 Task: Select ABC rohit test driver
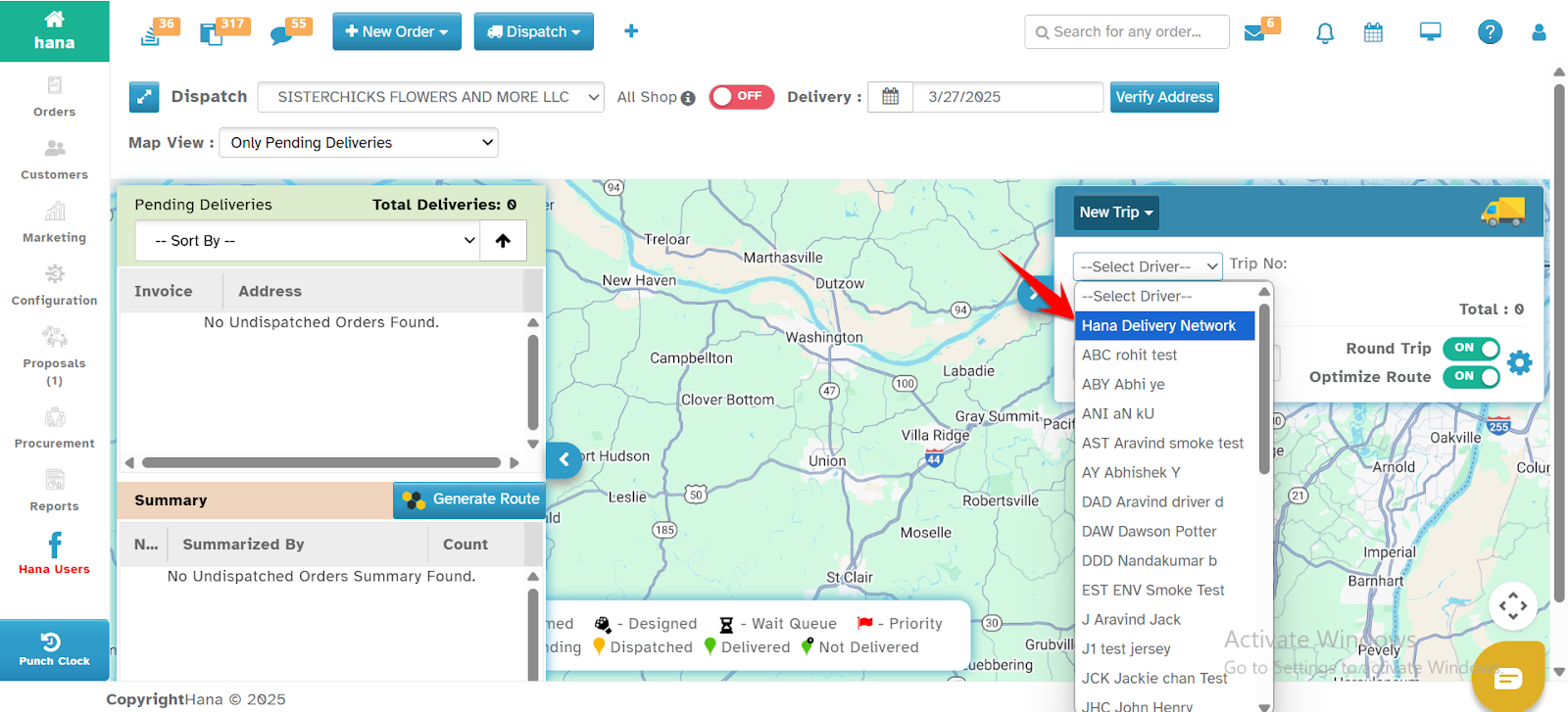coord(1164,356)
